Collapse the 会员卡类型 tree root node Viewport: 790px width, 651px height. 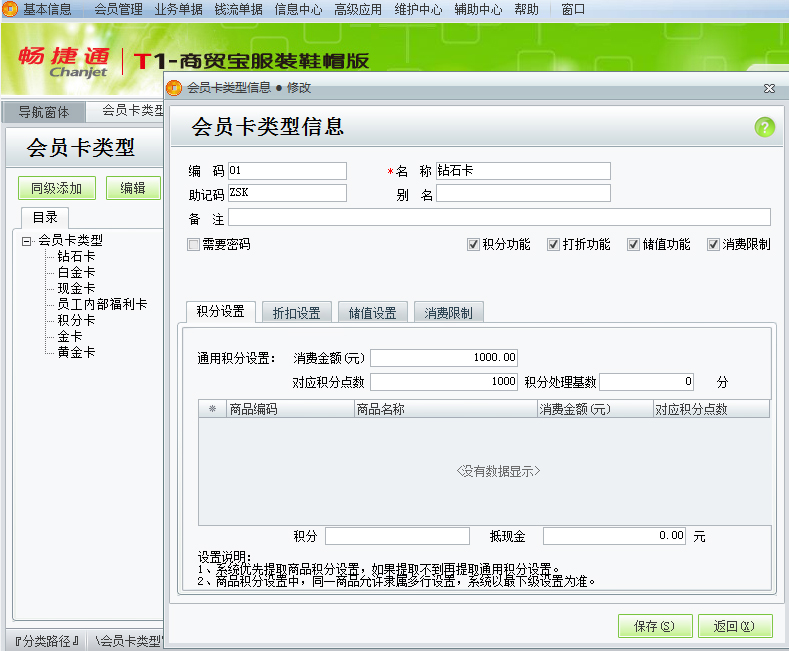tap(26, 241)
